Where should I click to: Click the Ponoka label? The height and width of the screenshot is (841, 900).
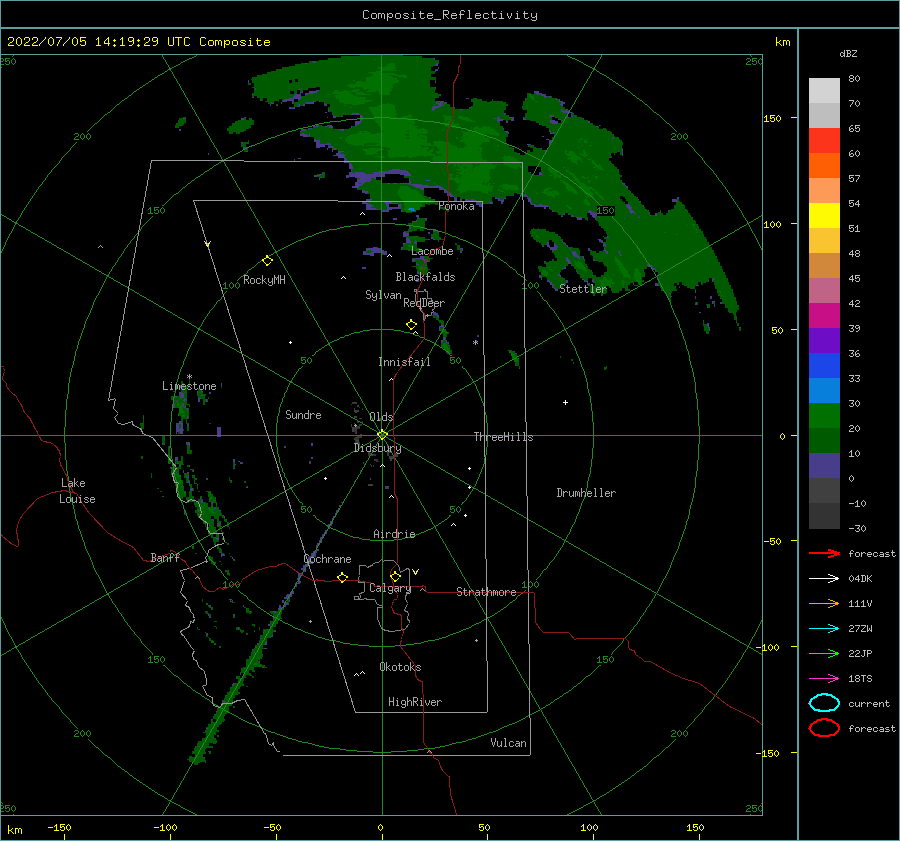[456, 207]
